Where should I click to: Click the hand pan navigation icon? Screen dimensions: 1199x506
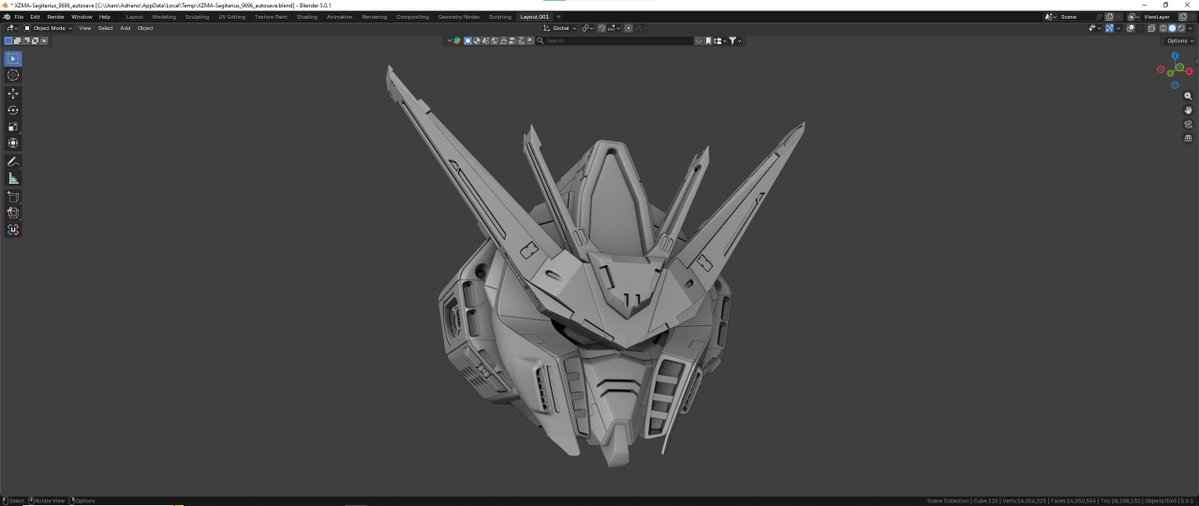tap(1188, 110)
